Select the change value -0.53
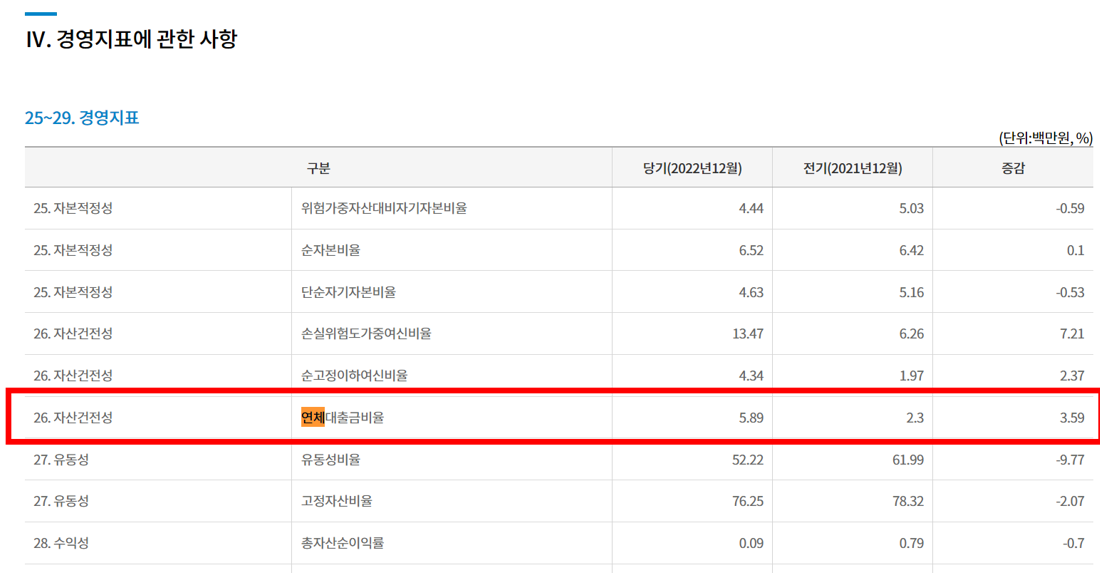Image resolution: width=1100 pixels, height=573 pixels. click(x=1070, y=292)
